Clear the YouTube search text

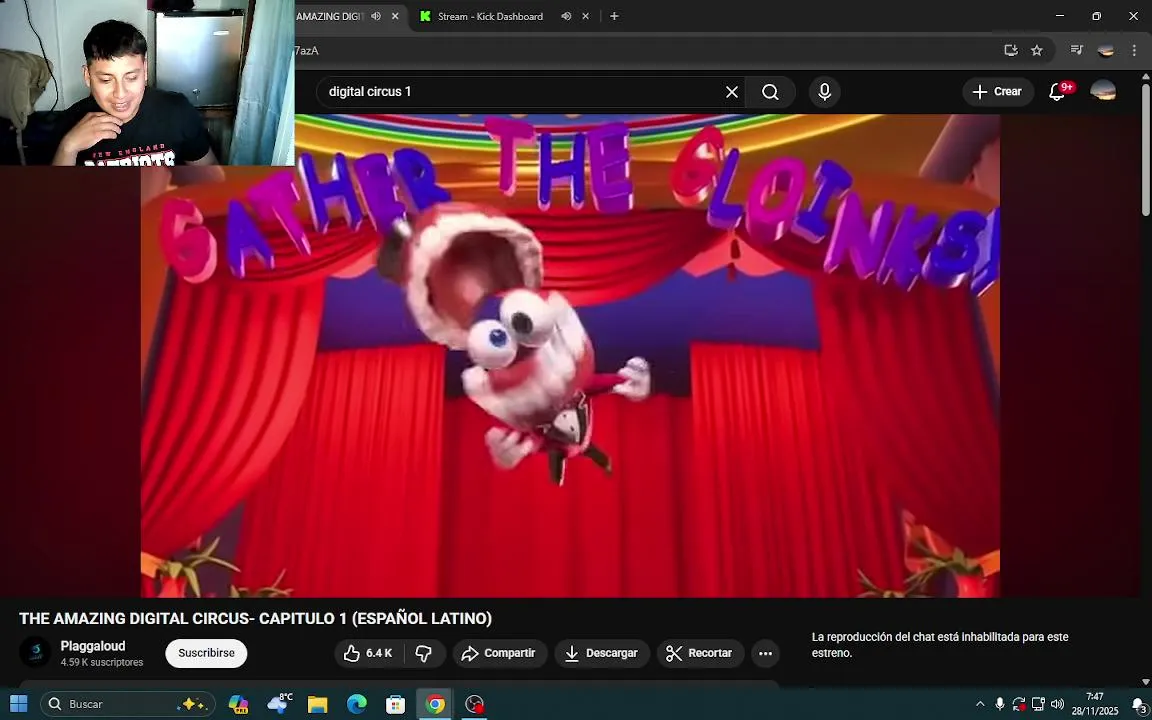[732, 92]
